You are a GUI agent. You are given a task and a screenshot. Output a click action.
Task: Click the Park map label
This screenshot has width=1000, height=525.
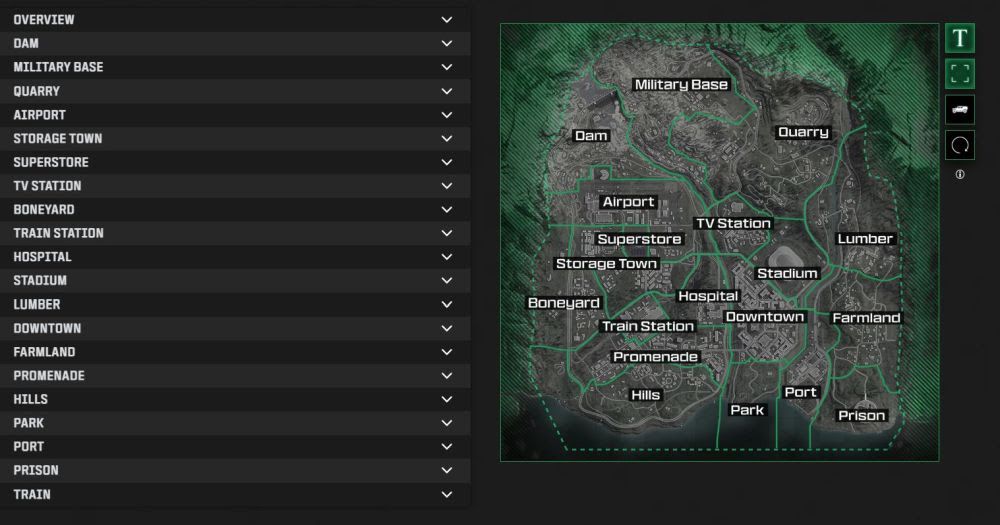(x=747, y=410)
